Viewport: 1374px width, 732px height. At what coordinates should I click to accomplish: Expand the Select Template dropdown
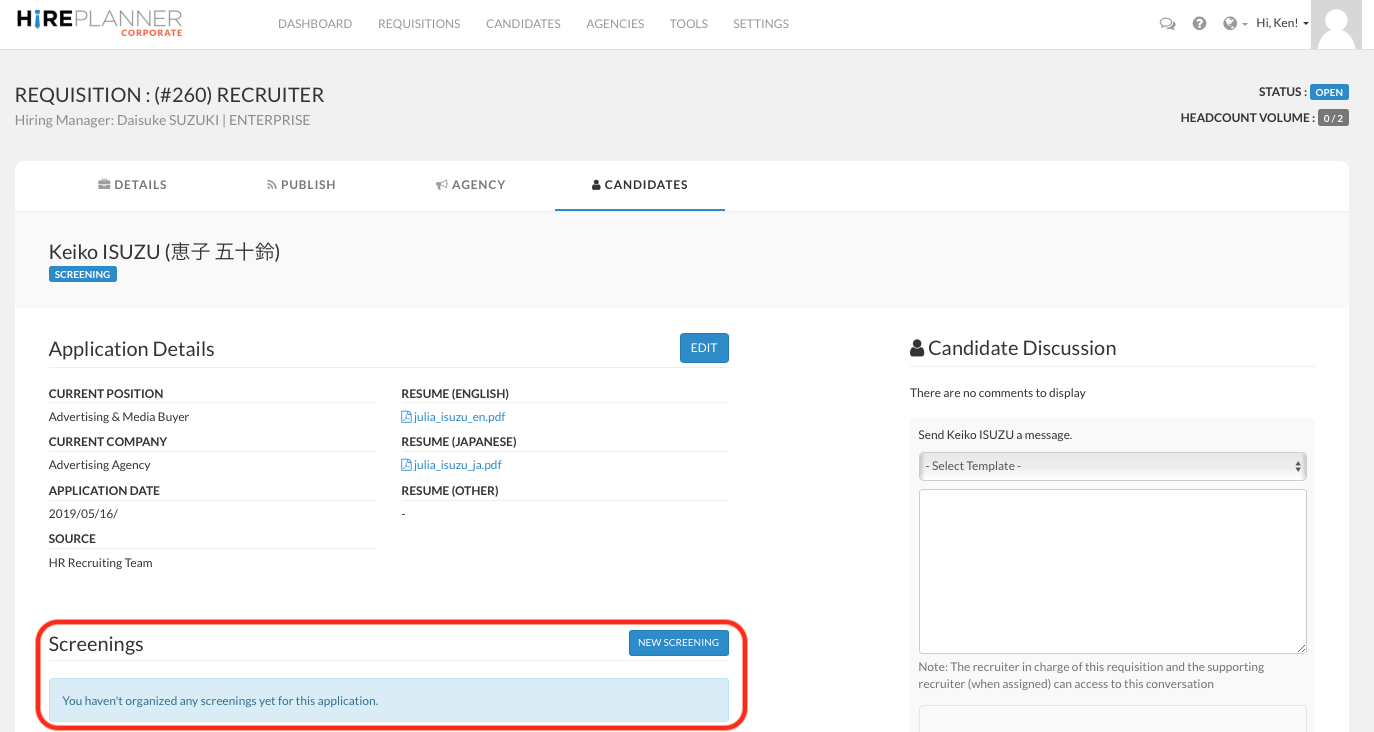tap(1112, 466)
